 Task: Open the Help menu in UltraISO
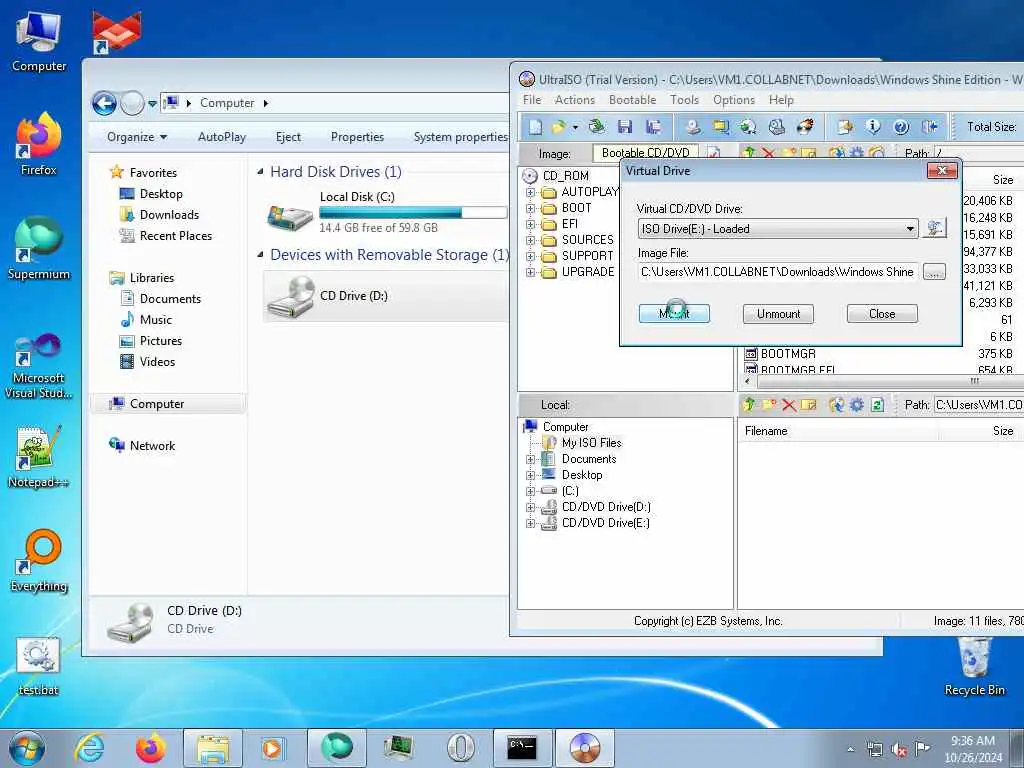pyautogui.click(x=781, y=100)
